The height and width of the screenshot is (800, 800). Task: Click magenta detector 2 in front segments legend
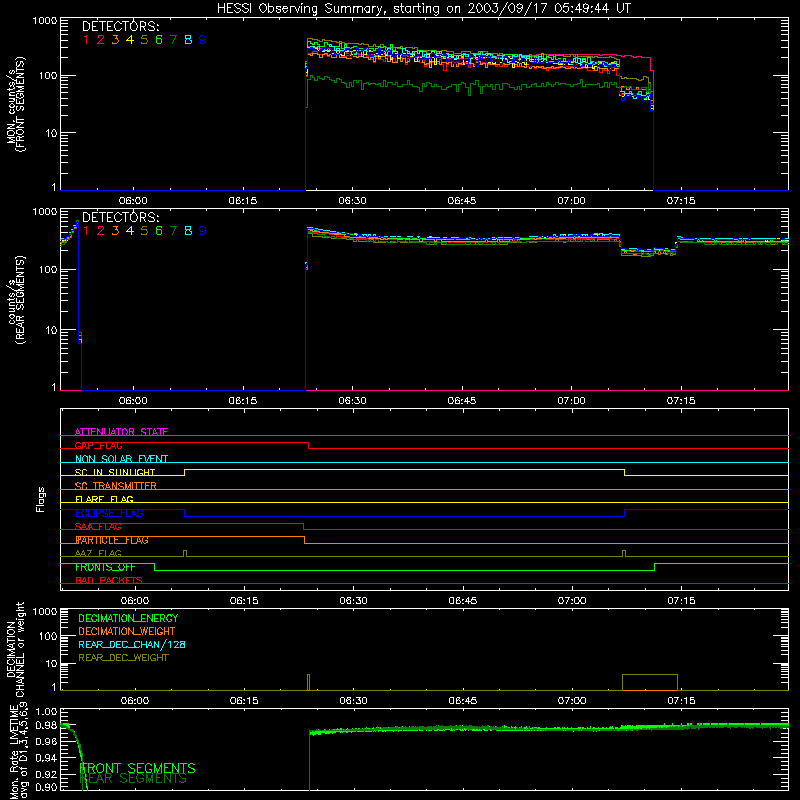pos(101,40)
